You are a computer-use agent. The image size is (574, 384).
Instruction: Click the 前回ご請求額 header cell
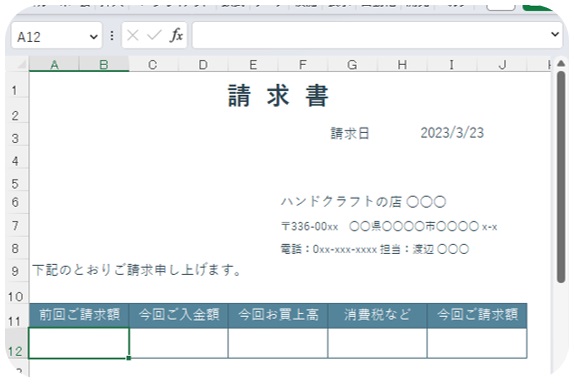tap(79, 315)
